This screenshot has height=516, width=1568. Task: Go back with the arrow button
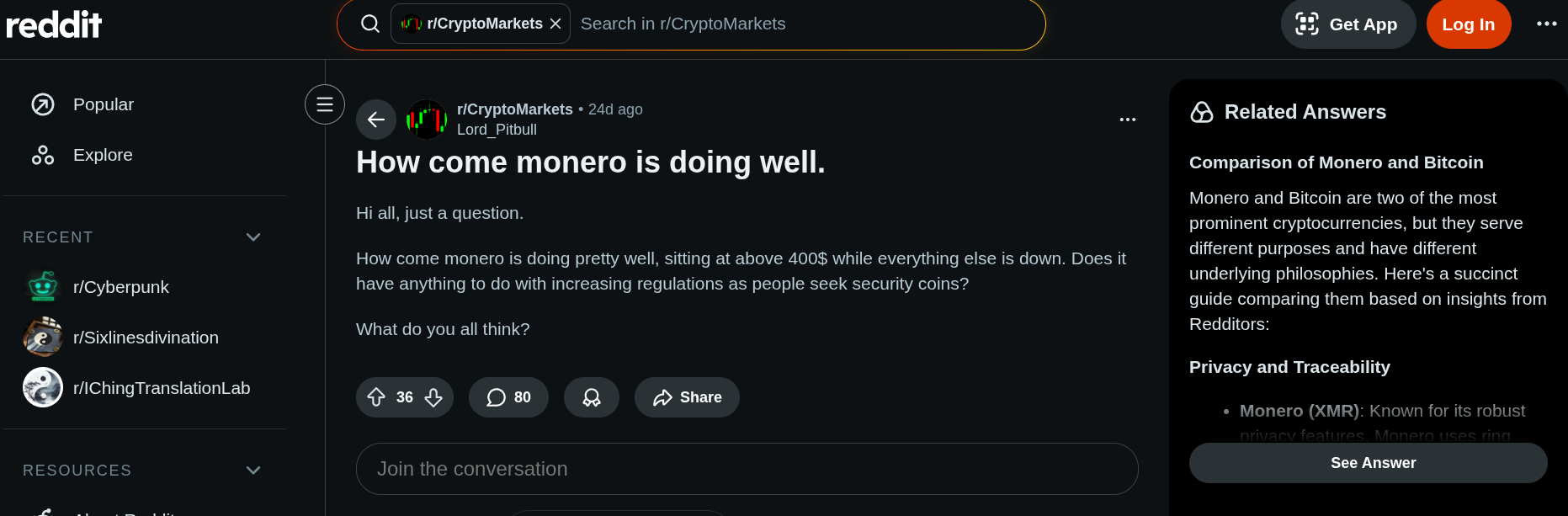[376, 120]
